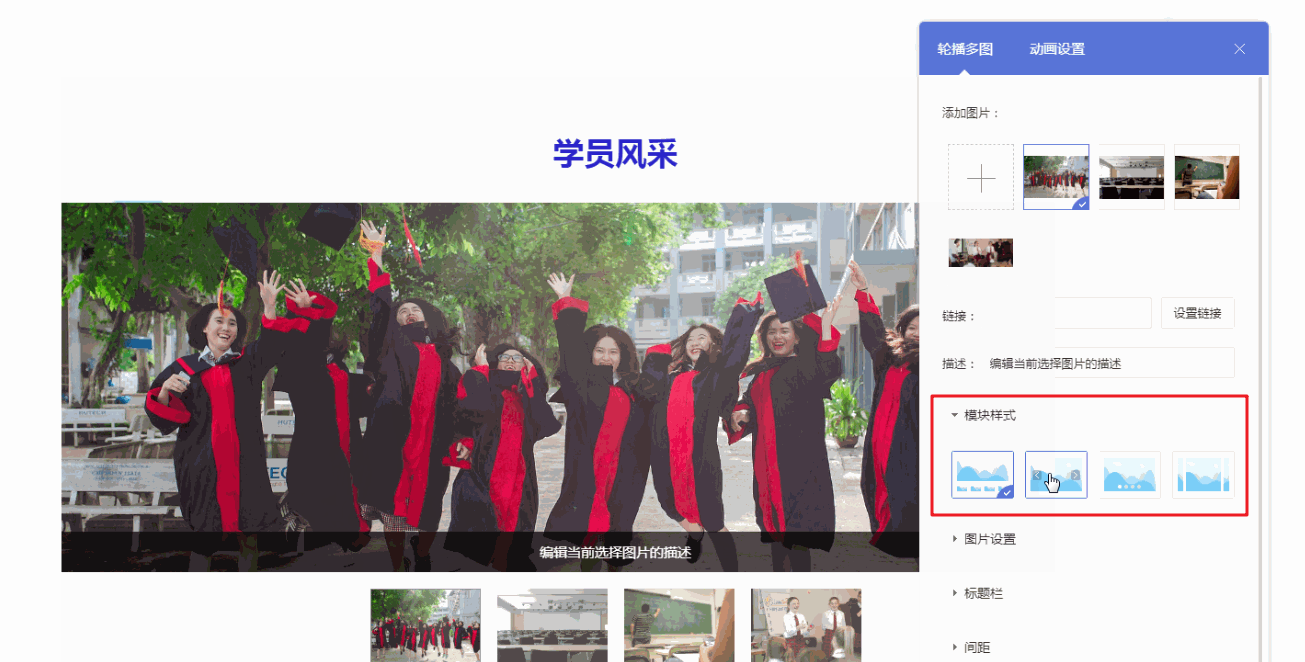The width and height of the screenshot is (1305, 662).
Task: Click the 链接 input field
Action: [1100, 313]
